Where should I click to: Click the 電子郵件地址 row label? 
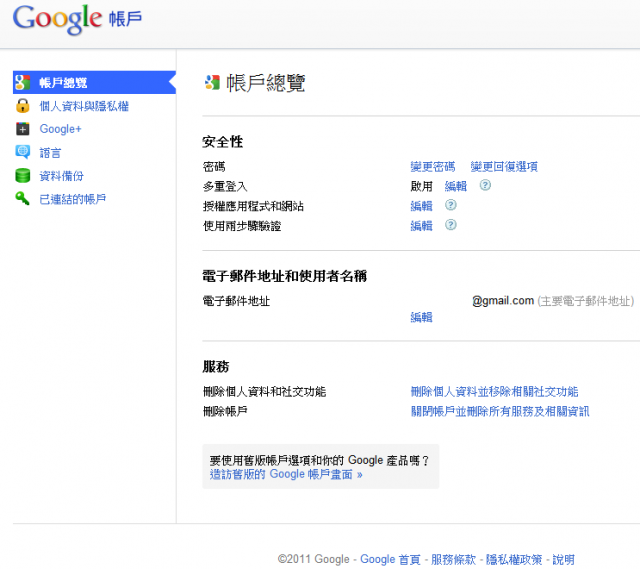pos(236,301)
